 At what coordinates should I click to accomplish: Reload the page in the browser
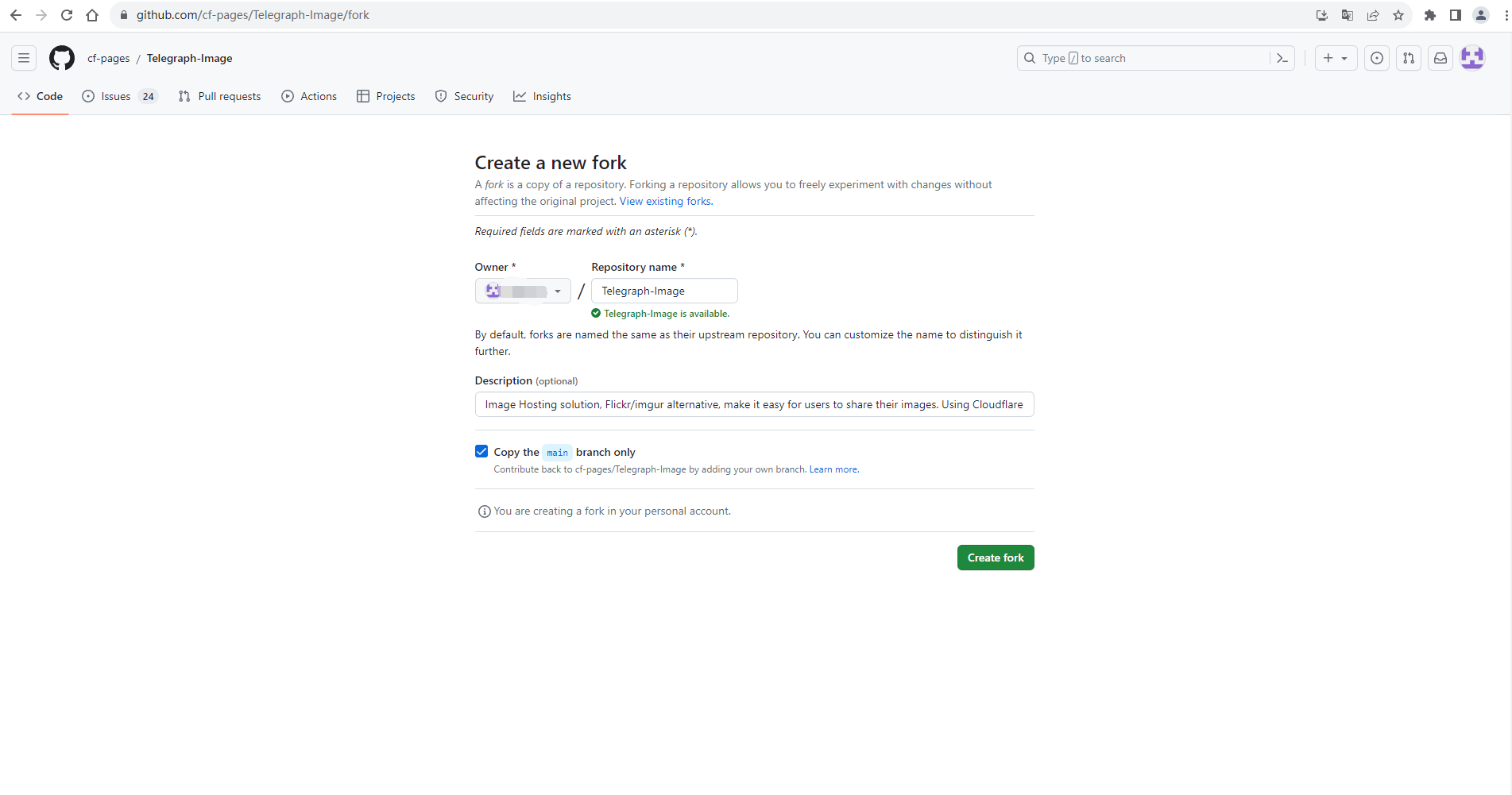pos(67,15)
